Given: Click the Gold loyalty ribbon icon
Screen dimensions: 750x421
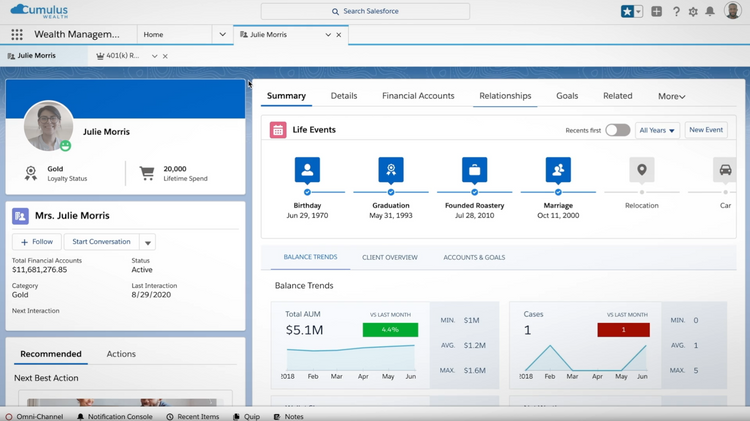Looking at the screenshot, I should 31,173.
